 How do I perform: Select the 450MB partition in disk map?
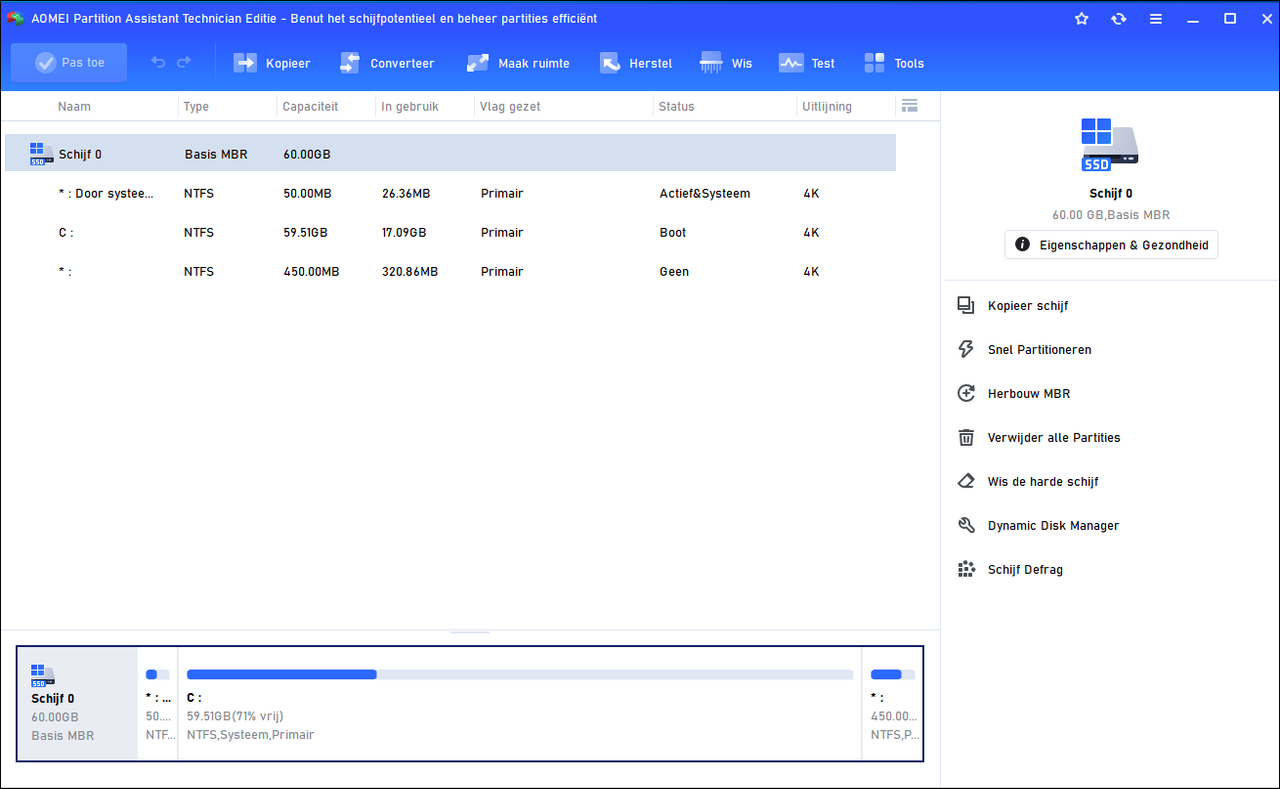(892, 703)
